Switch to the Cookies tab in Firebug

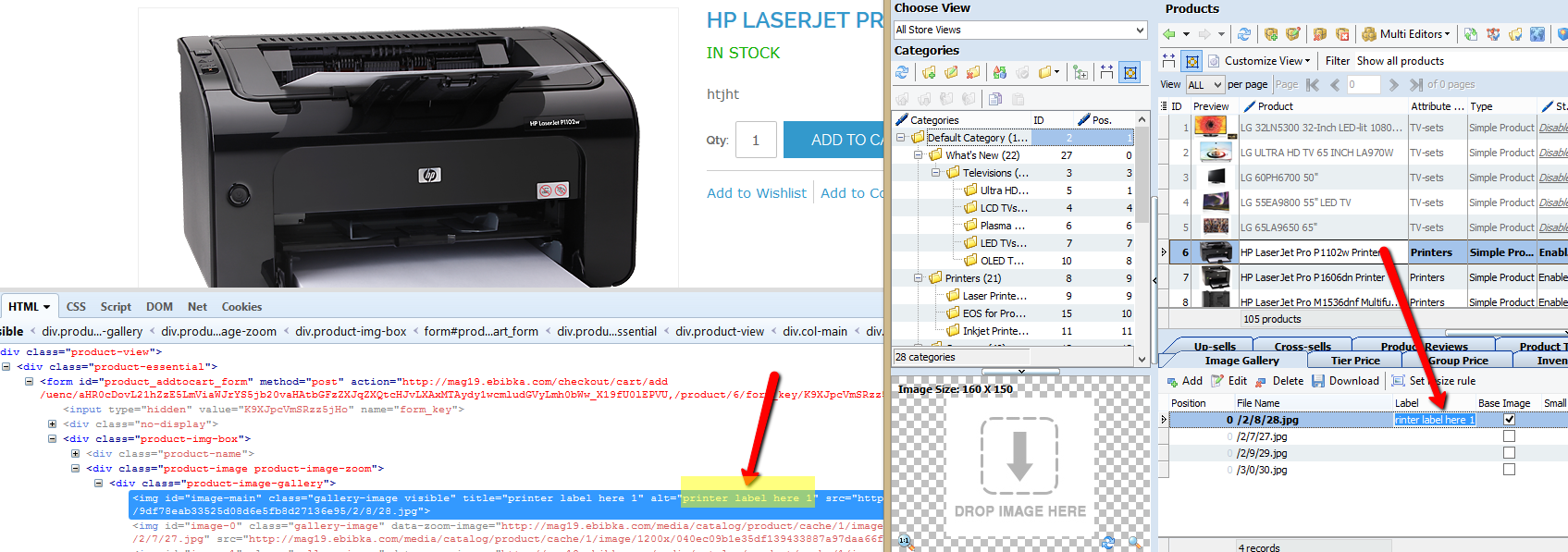[241, 307]
